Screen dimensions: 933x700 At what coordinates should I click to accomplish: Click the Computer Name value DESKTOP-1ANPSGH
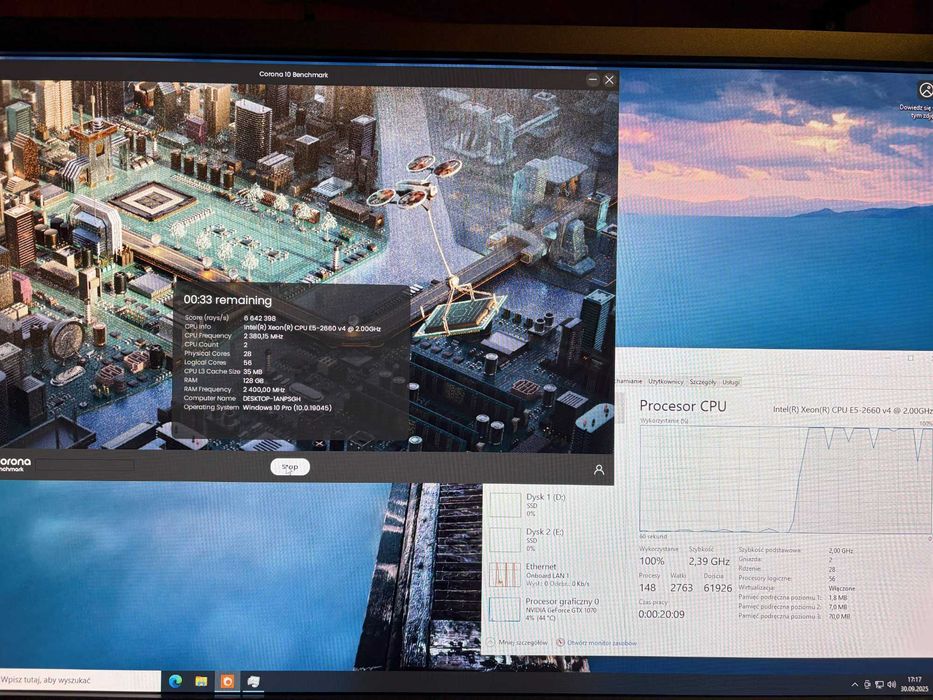point(271,398)
